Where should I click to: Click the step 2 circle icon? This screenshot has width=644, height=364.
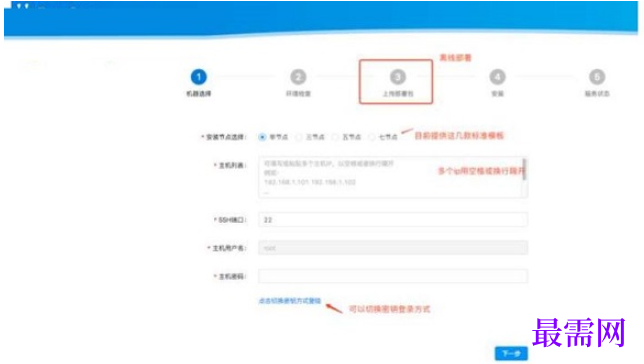[298, 77]
